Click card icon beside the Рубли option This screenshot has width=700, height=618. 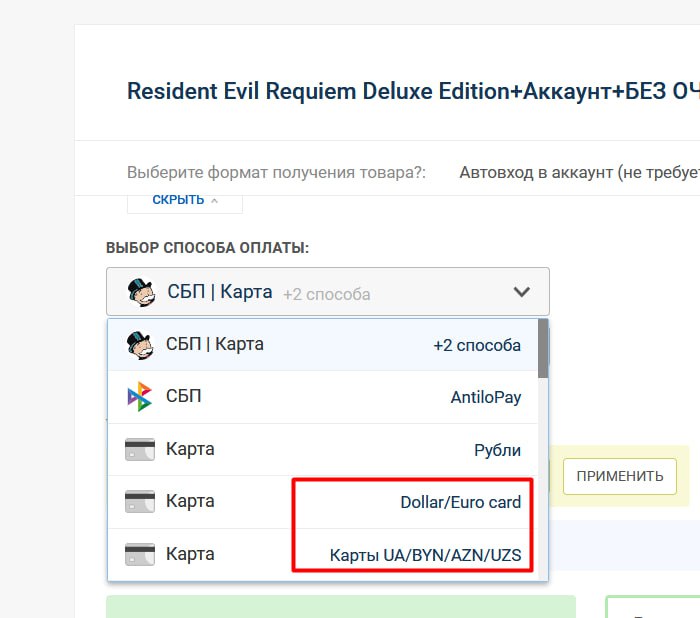140,450
